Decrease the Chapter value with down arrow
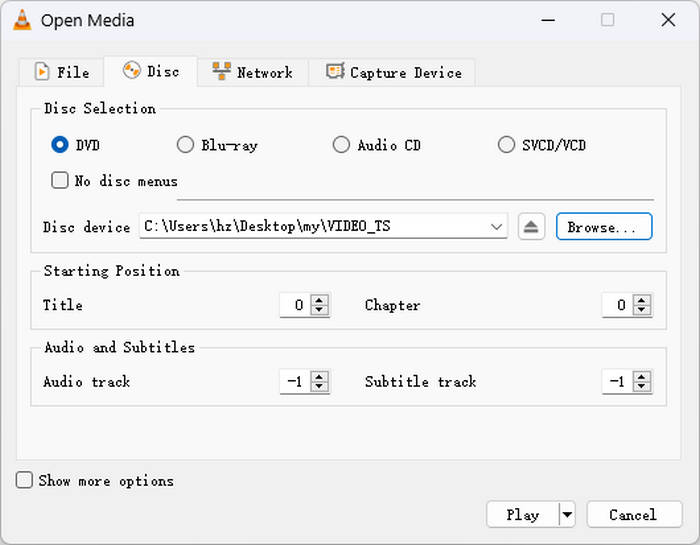Viewport: 700px width, 545px height. (x=642, y=310)
